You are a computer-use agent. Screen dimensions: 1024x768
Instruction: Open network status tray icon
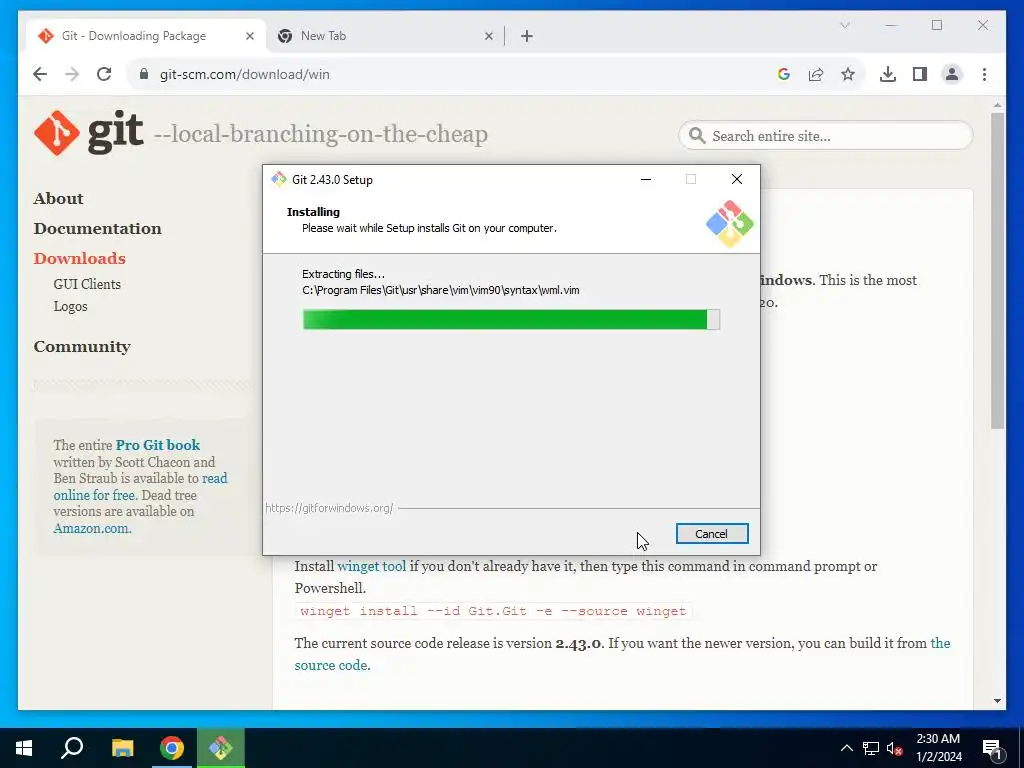click(x=871, y=748)
